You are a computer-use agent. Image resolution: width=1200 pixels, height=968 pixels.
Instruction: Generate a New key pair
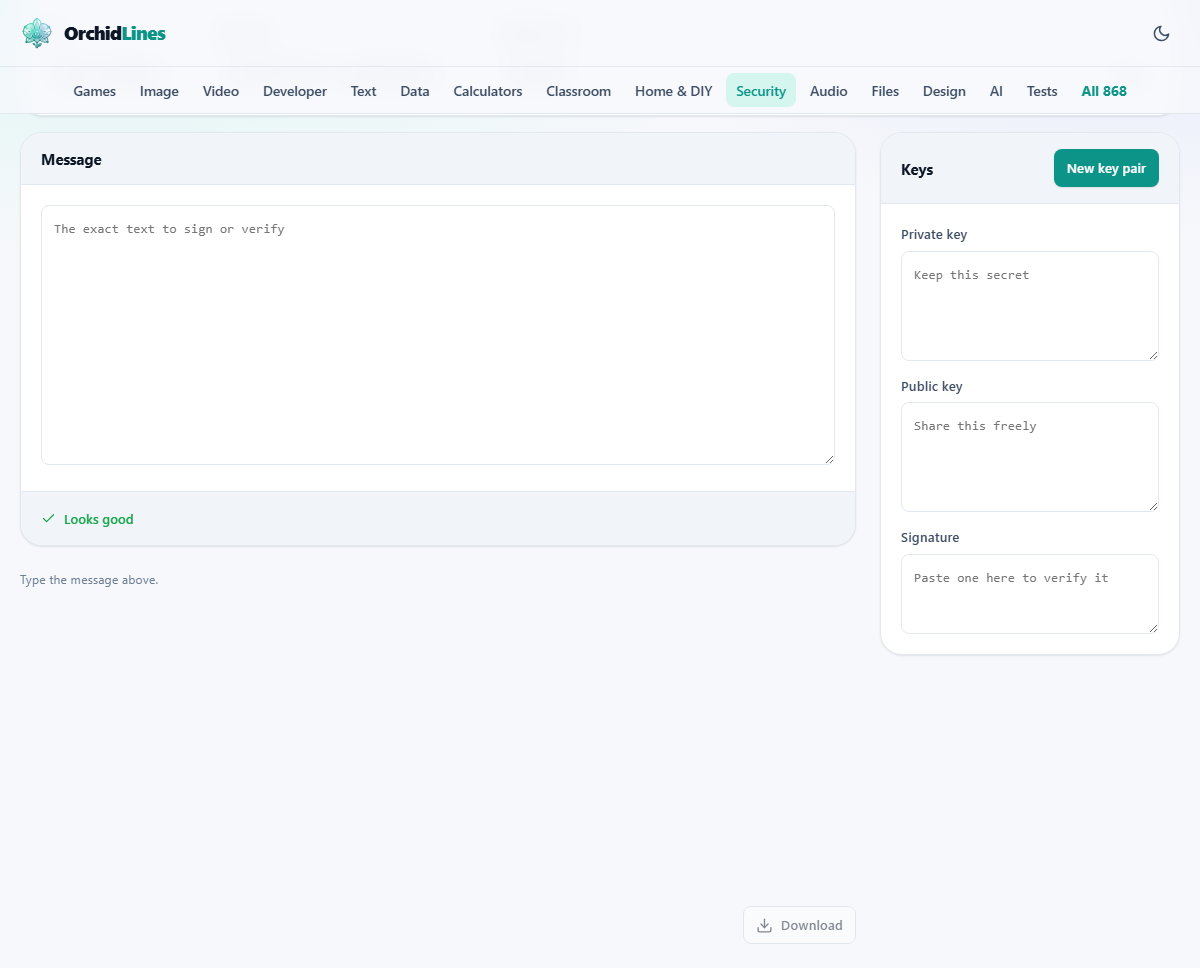[x=1106, y=168]
